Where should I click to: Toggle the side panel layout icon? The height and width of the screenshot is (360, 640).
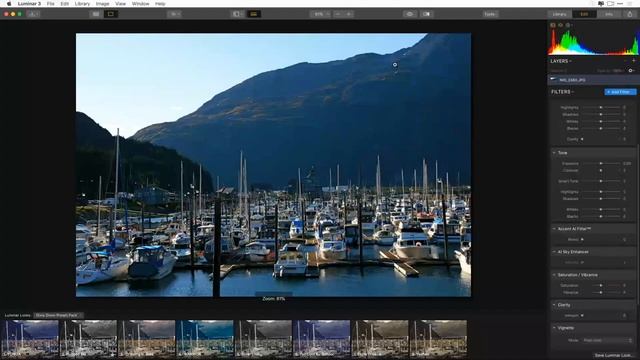coord(237,14)
